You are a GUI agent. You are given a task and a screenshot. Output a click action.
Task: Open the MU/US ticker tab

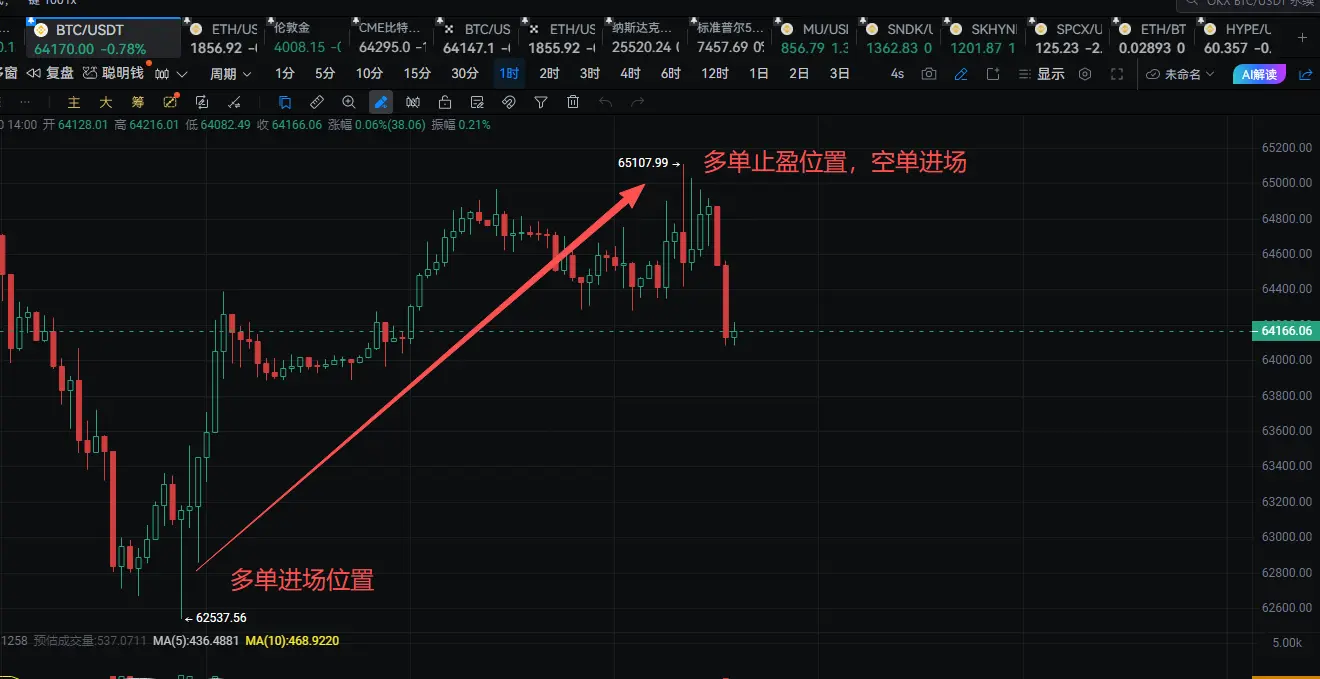(816, 39)
